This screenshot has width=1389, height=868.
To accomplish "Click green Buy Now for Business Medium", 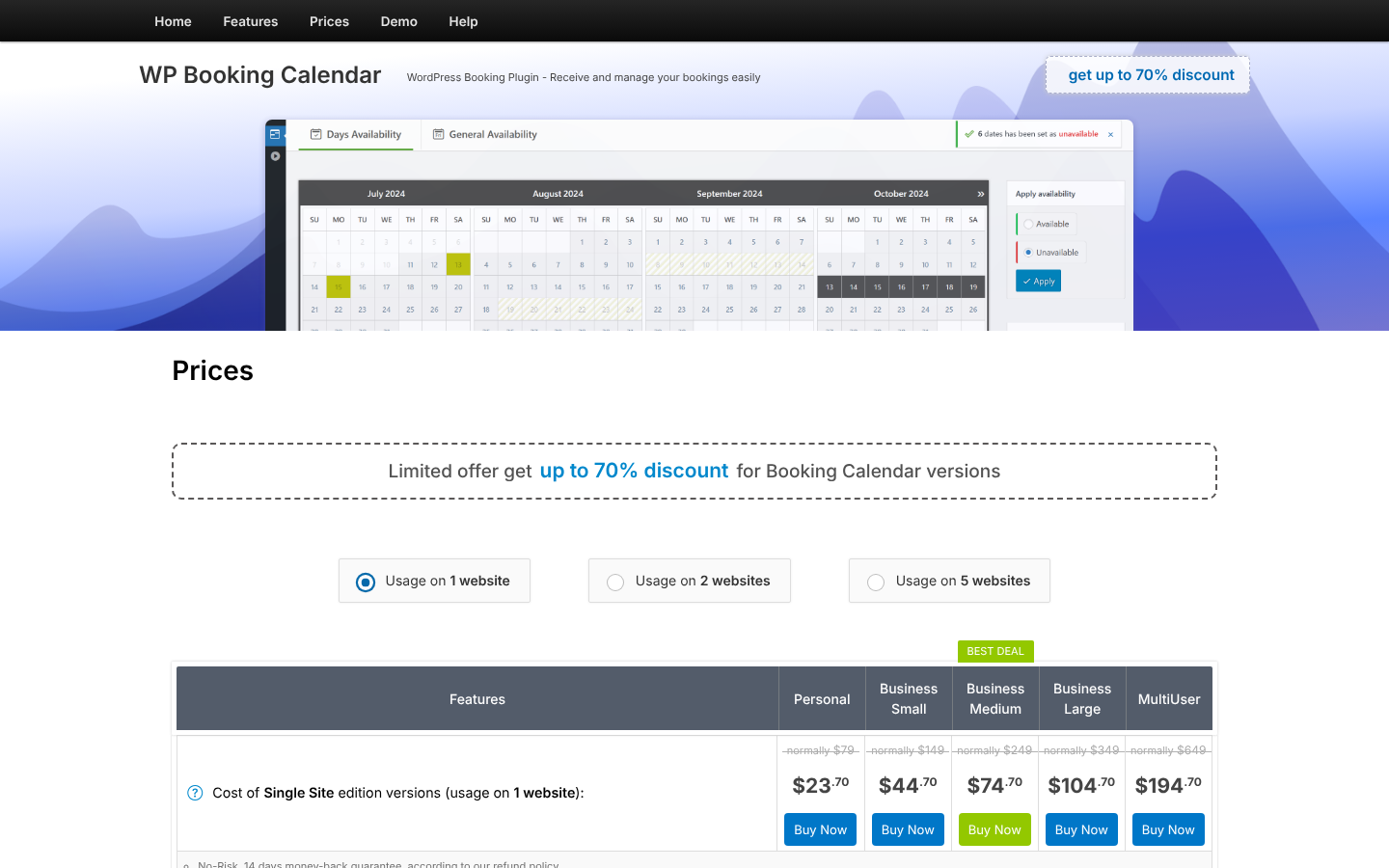I will (x=994, y=829).
